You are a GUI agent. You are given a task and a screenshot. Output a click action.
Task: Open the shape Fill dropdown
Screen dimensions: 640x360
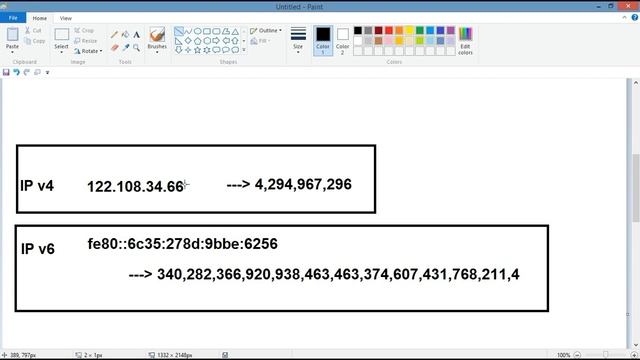click(260, 41)
